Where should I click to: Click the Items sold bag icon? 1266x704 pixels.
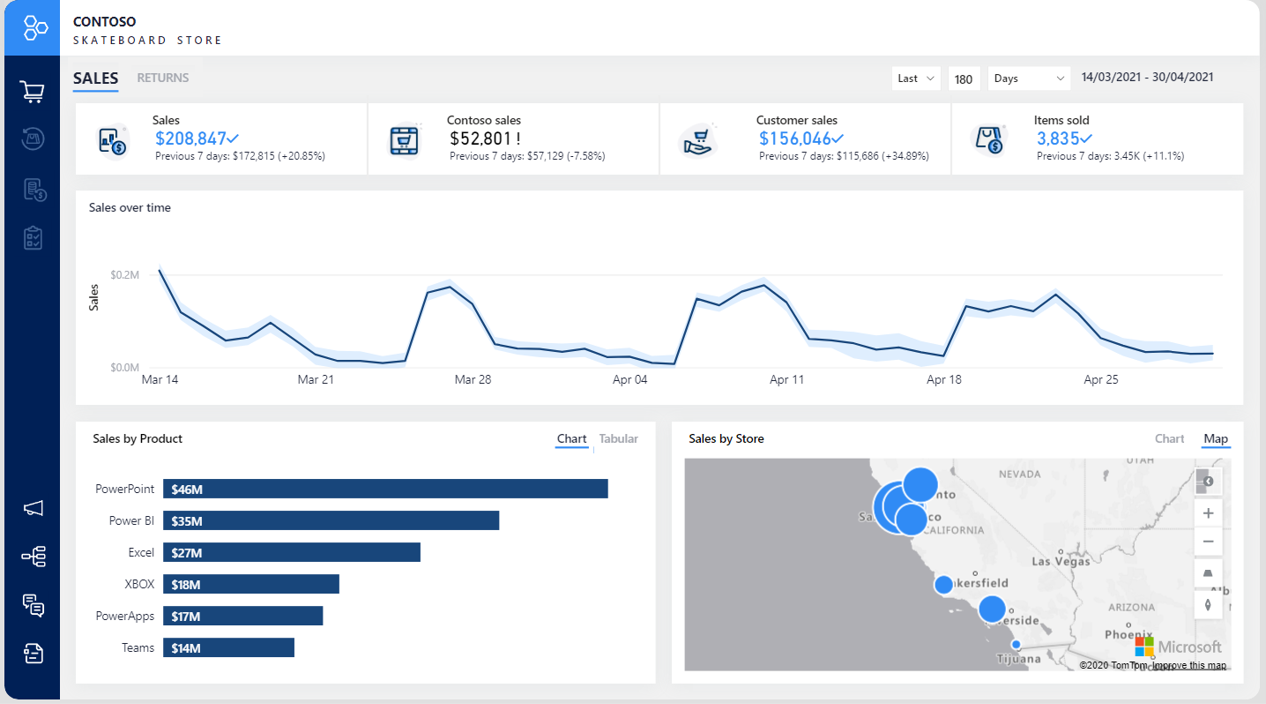[x=989, y=140]
